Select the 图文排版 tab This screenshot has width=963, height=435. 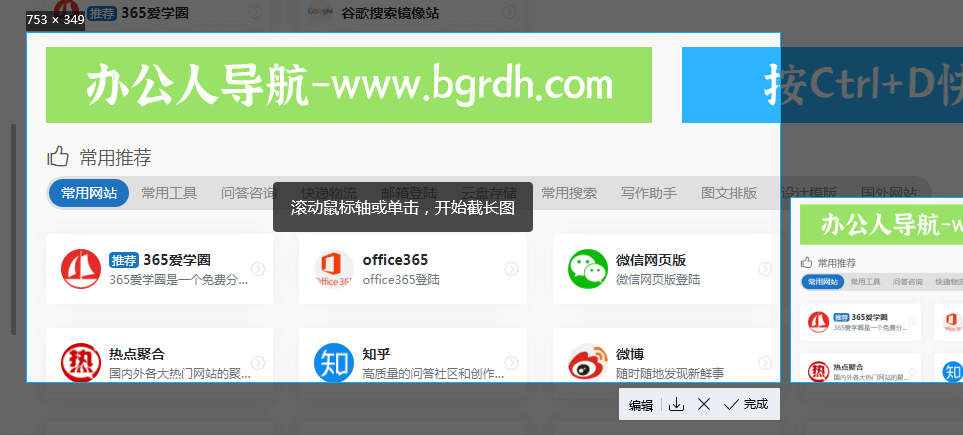click(x=729, y=193)
